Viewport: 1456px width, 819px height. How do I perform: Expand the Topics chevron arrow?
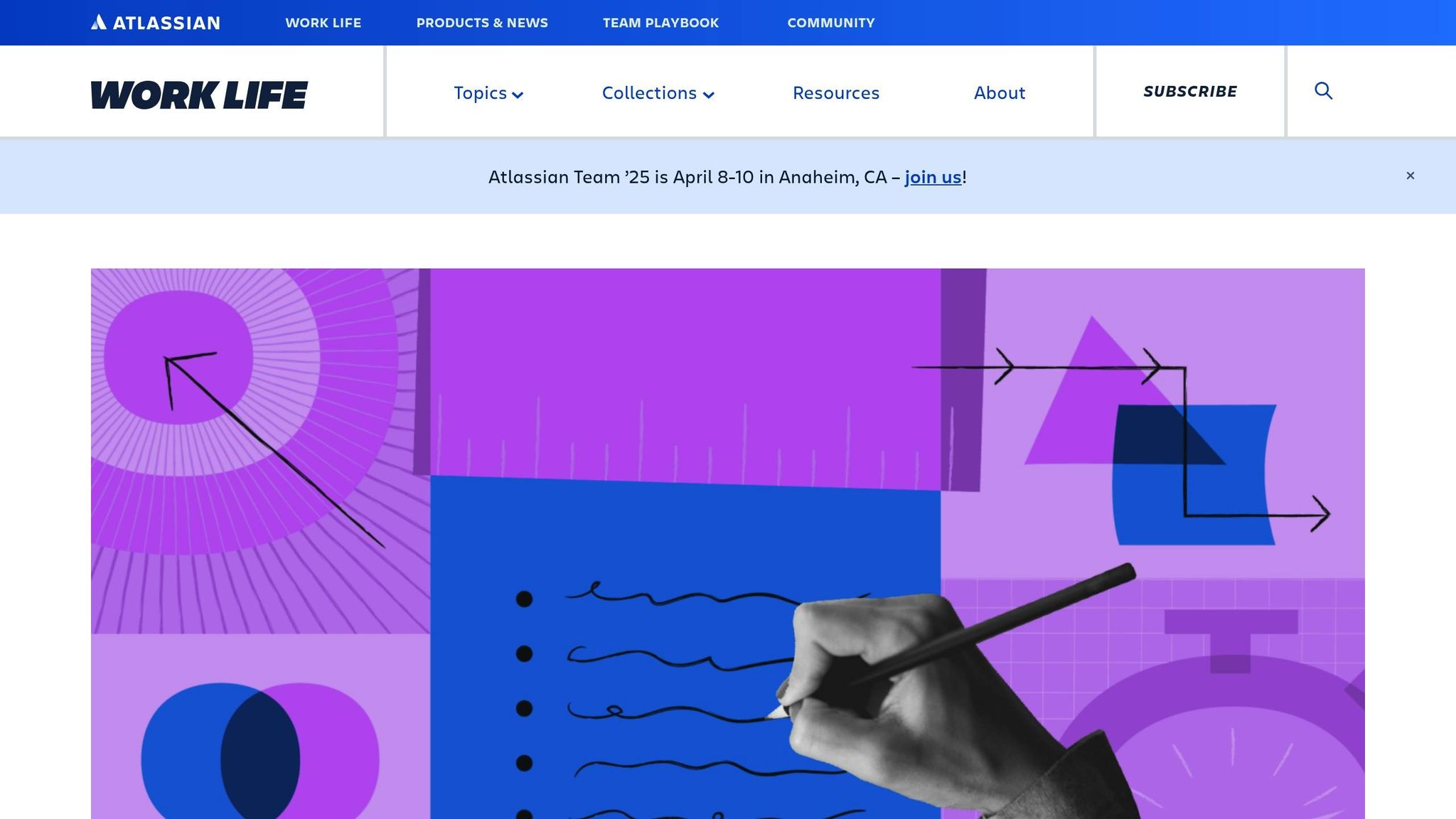point(518,95)
